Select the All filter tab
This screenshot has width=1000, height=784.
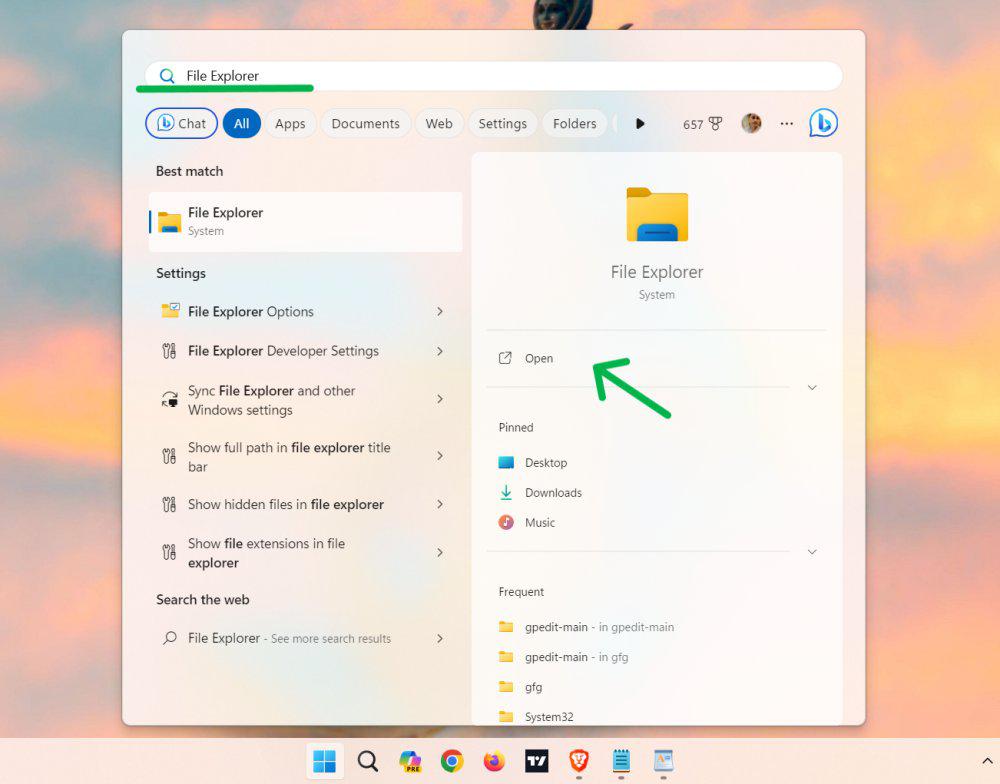[x=242, y=123]
